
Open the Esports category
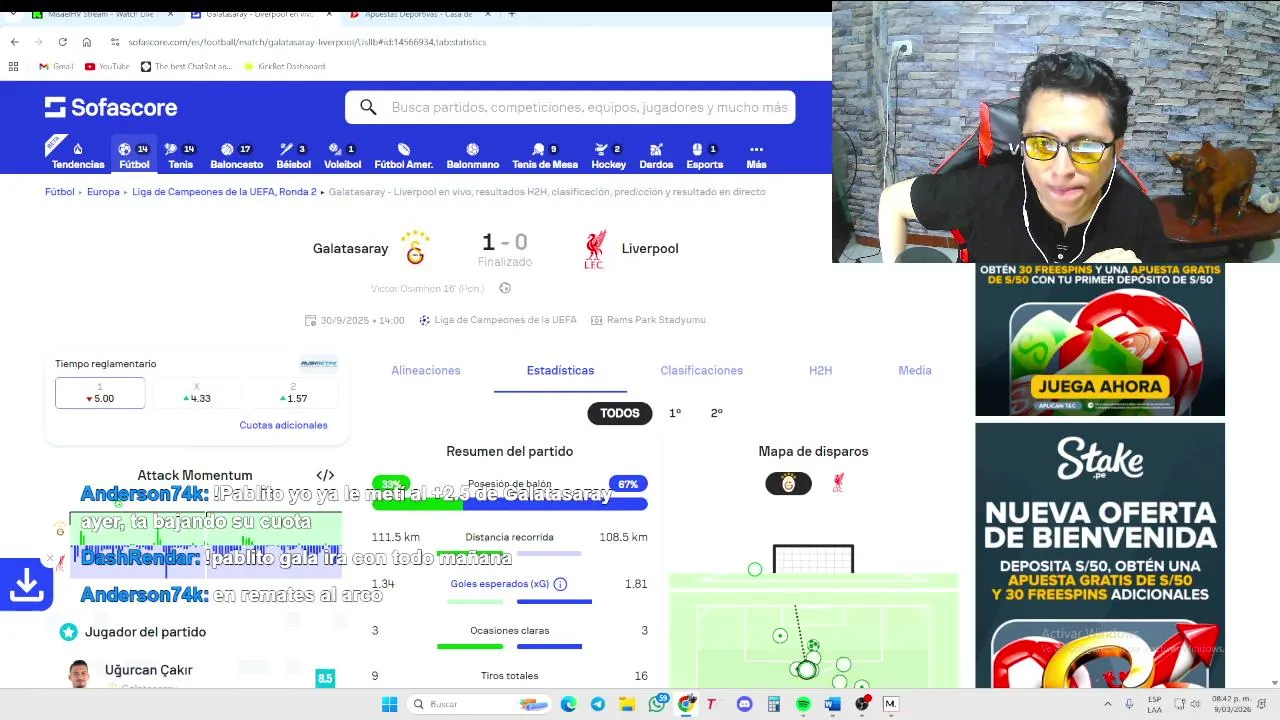[x=704, y=155]
